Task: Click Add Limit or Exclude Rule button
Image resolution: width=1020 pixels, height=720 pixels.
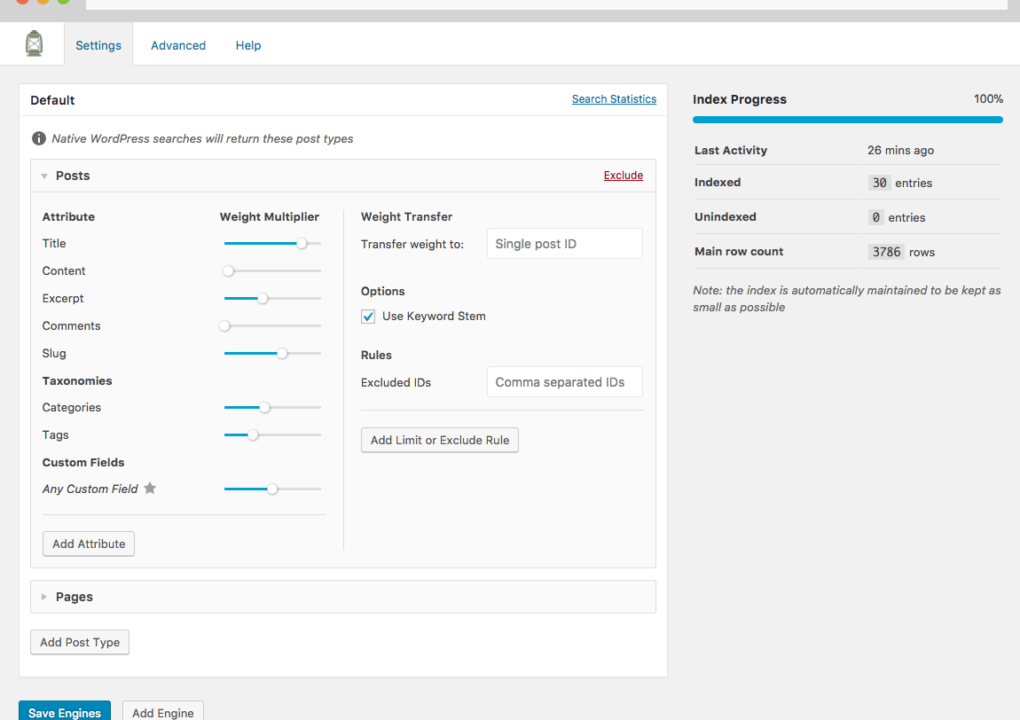Action: pos(440,440)
